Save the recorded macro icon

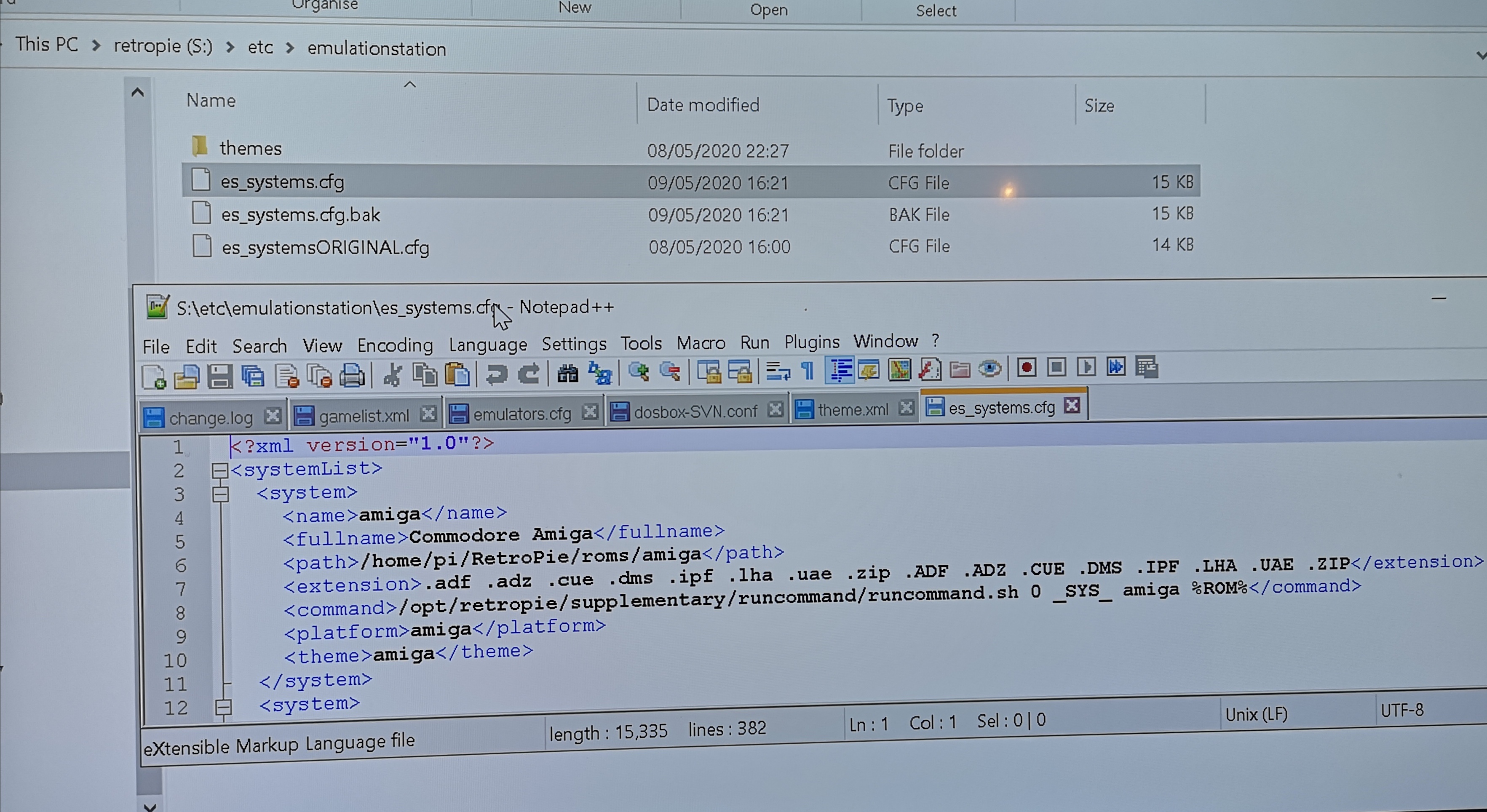1146,366
